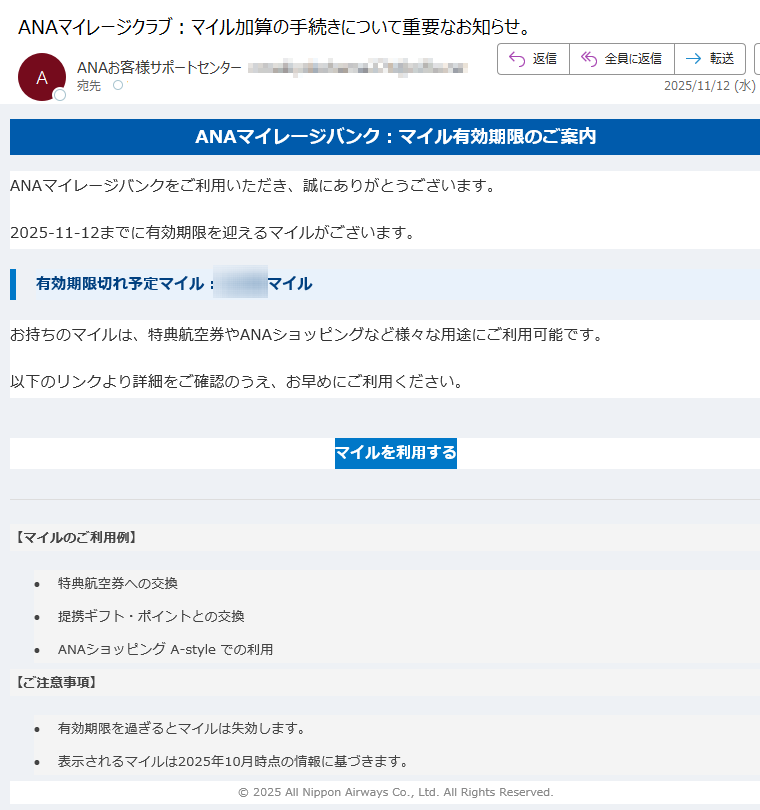Click the blue banner ANAマイレージバンク heading

(395, 136)
